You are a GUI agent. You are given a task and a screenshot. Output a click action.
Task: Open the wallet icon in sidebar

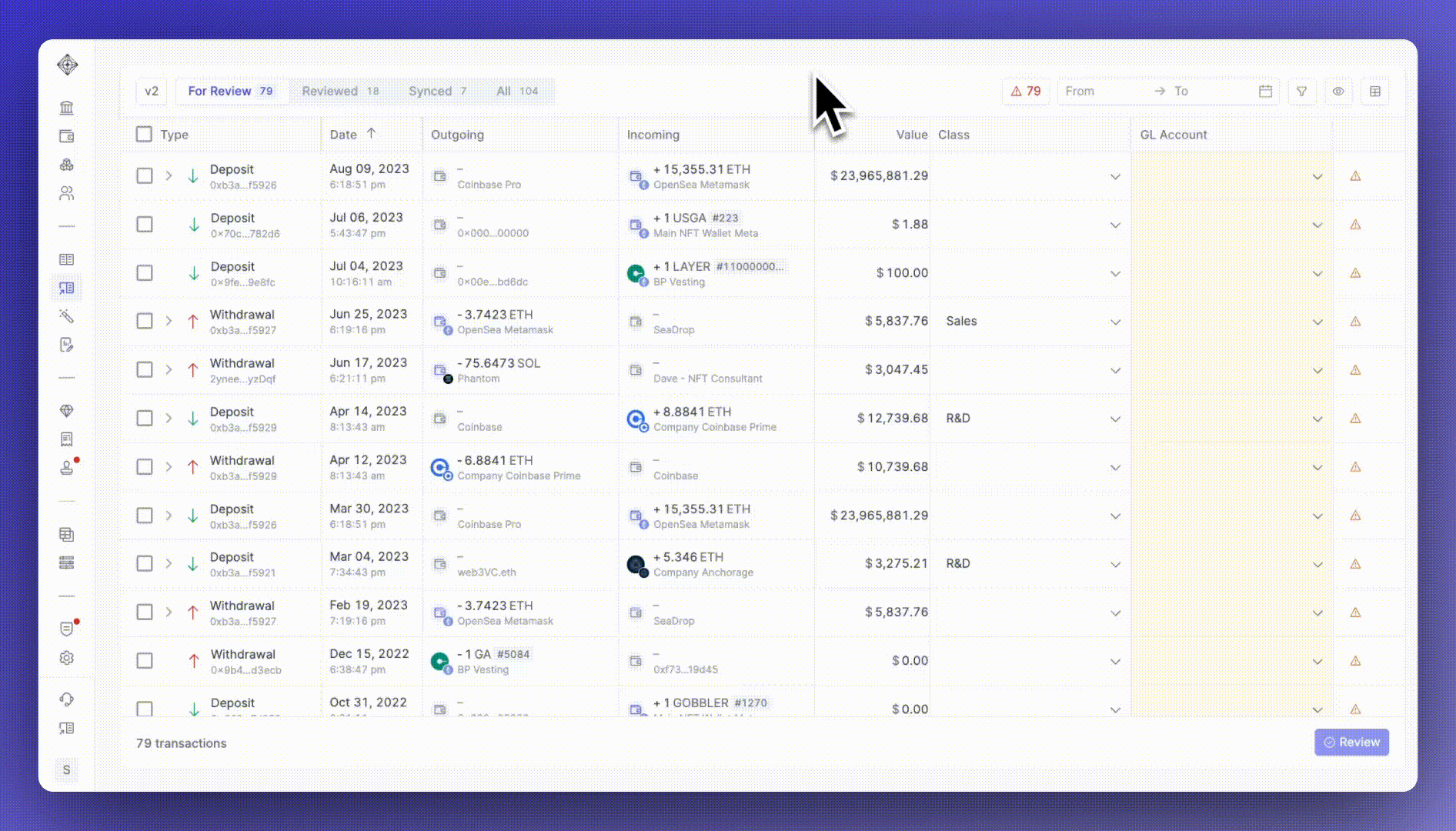[67, 136]
